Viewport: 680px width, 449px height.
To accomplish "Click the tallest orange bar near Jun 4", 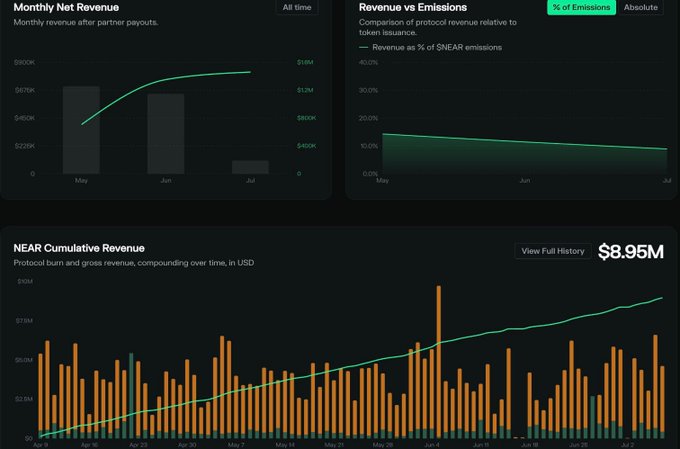I will [x=438, y=361].
